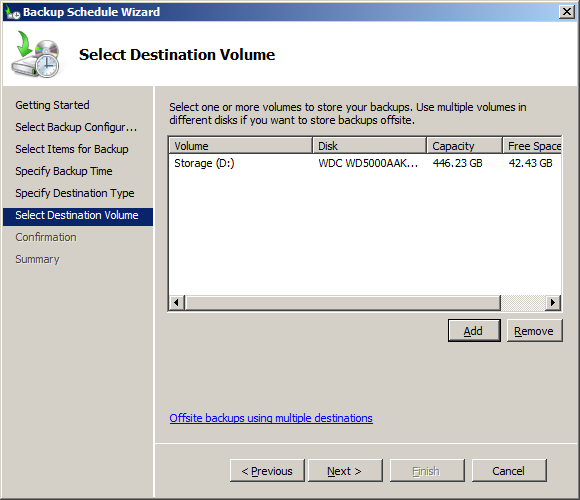Click the left scroll arrow of volume list
Image resolution: width=580 pixels, height=500 pixels.
click(x=176, y=303)
